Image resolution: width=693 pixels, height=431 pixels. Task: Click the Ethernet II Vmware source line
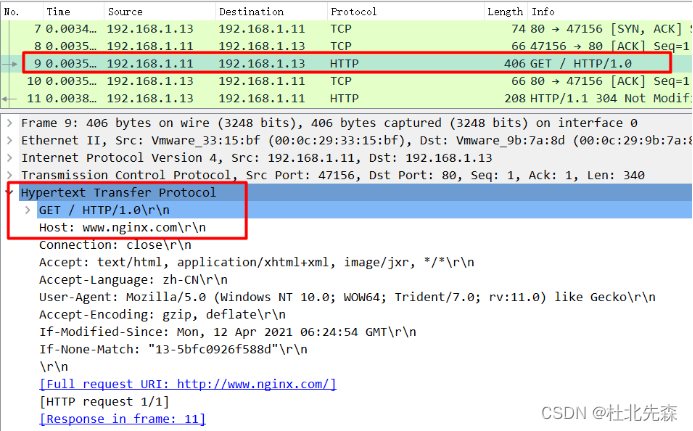[x=356, y=141]
